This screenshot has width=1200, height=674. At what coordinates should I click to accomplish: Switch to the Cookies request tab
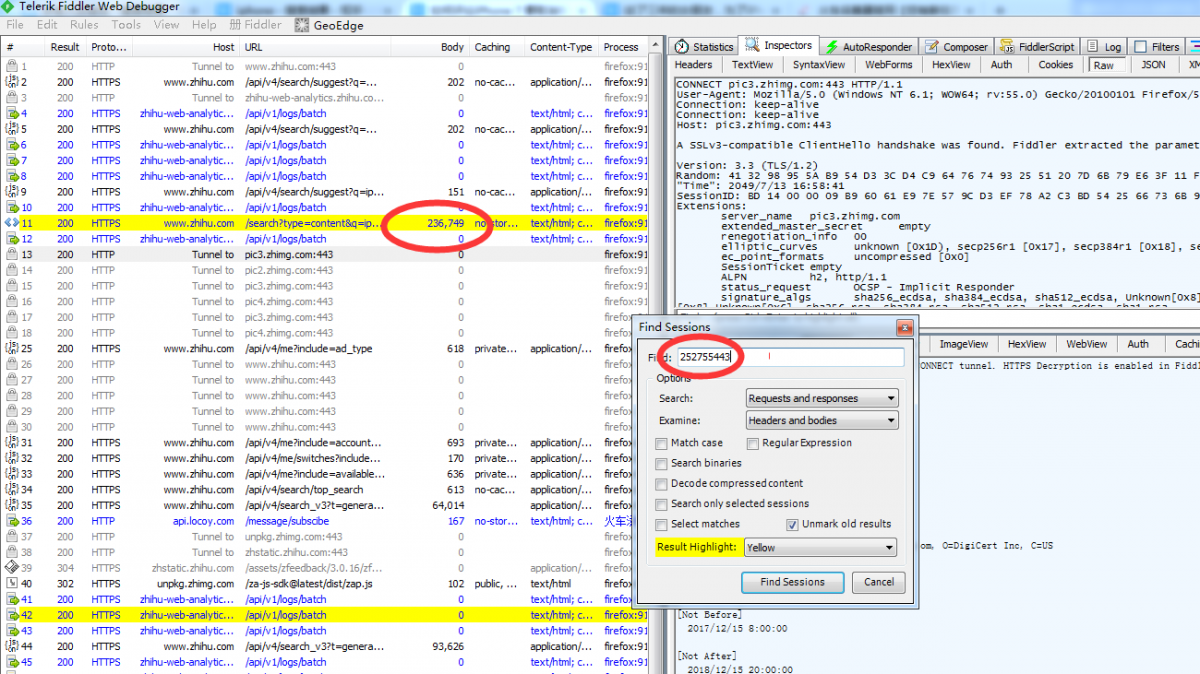1055,65
